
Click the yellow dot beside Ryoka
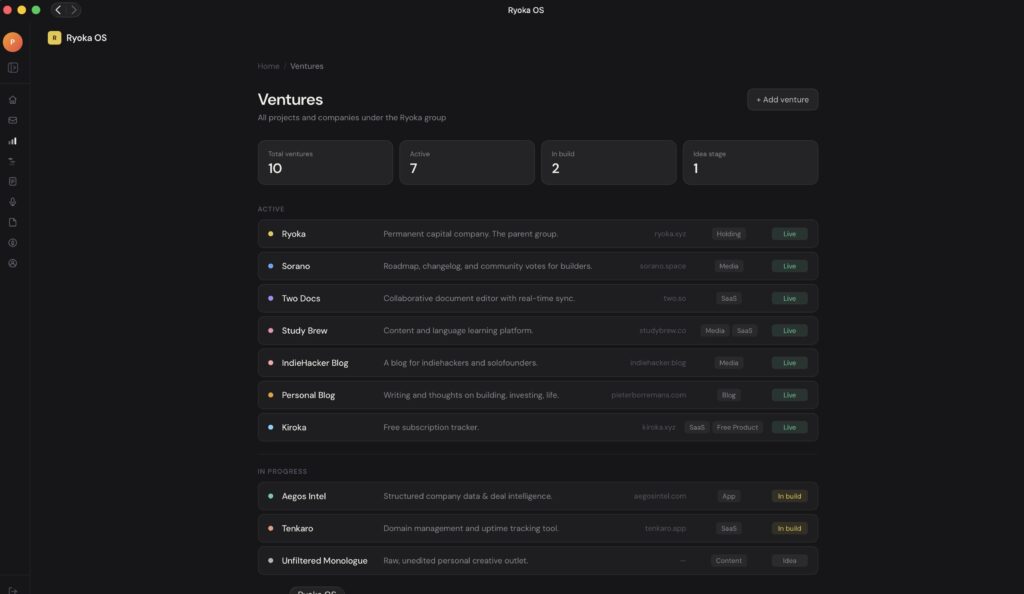click(270, 234)
